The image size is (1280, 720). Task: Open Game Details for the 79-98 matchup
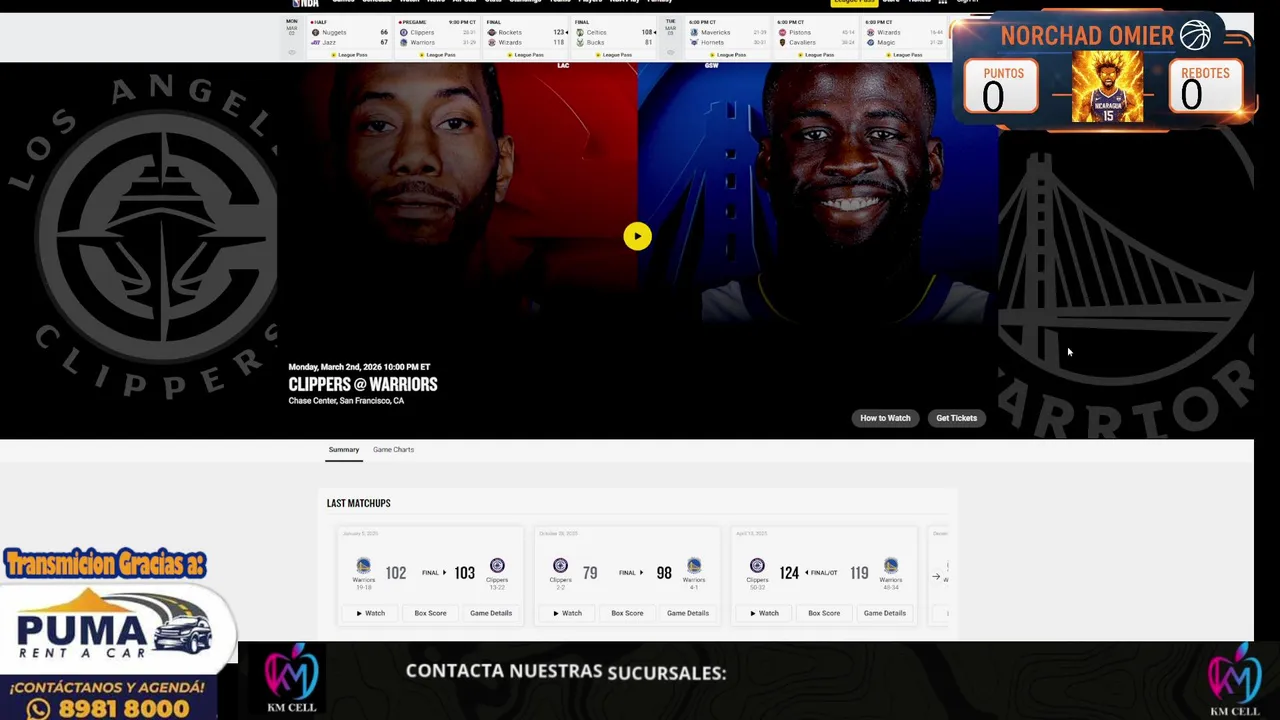pyautogui.click(x=688, y=613)
